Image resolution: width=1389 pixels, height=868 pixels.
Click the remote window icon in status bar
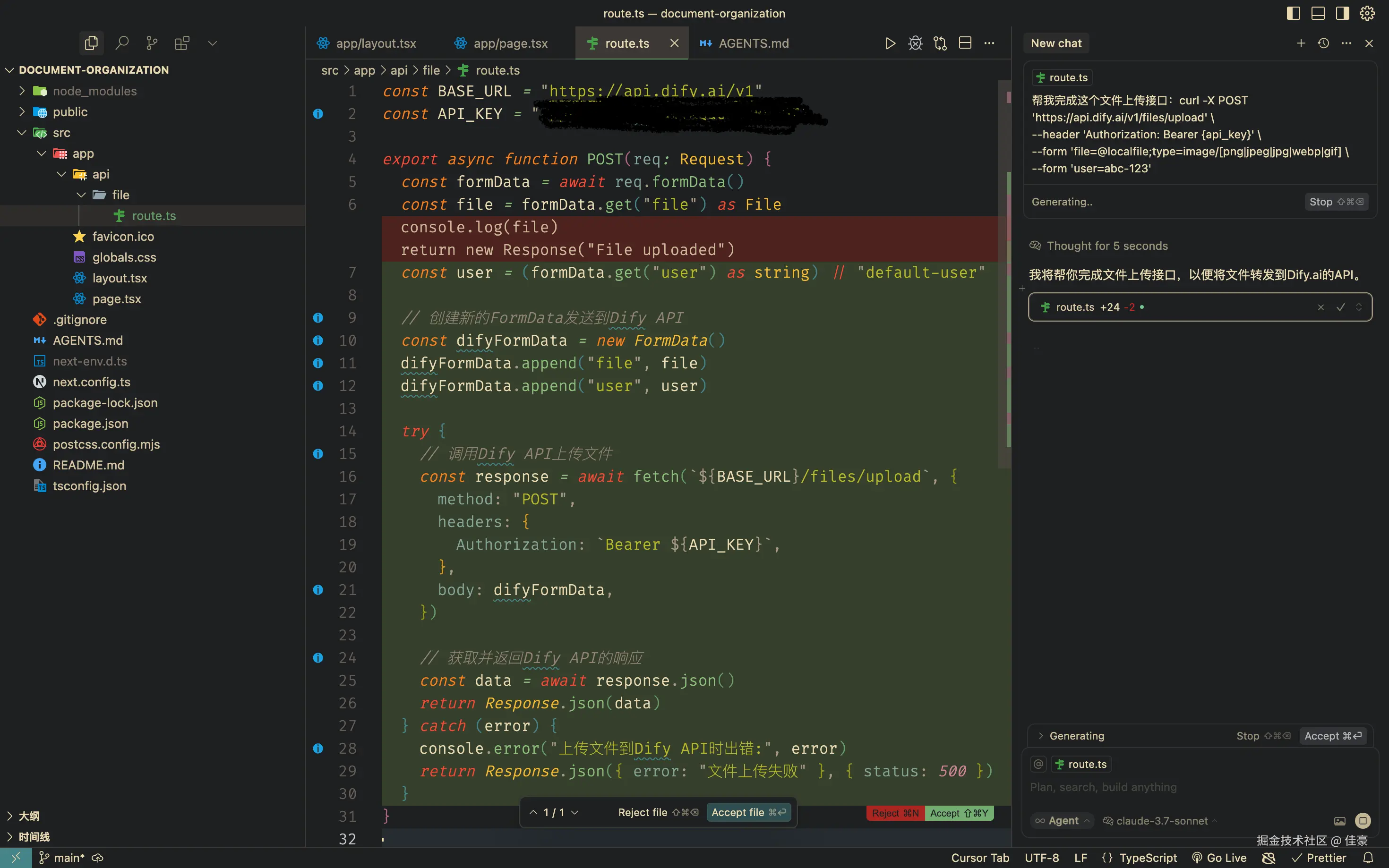click(x=16, y=858)
